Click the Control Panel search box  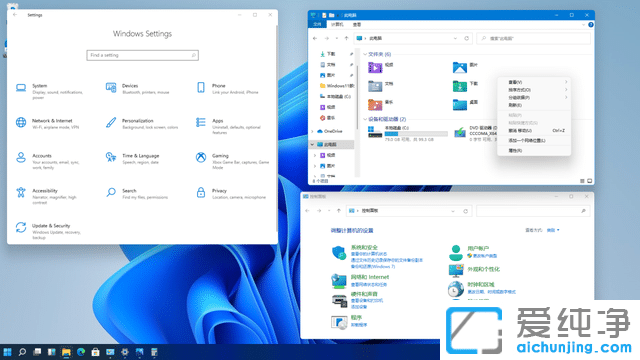[x=533, y=211]
